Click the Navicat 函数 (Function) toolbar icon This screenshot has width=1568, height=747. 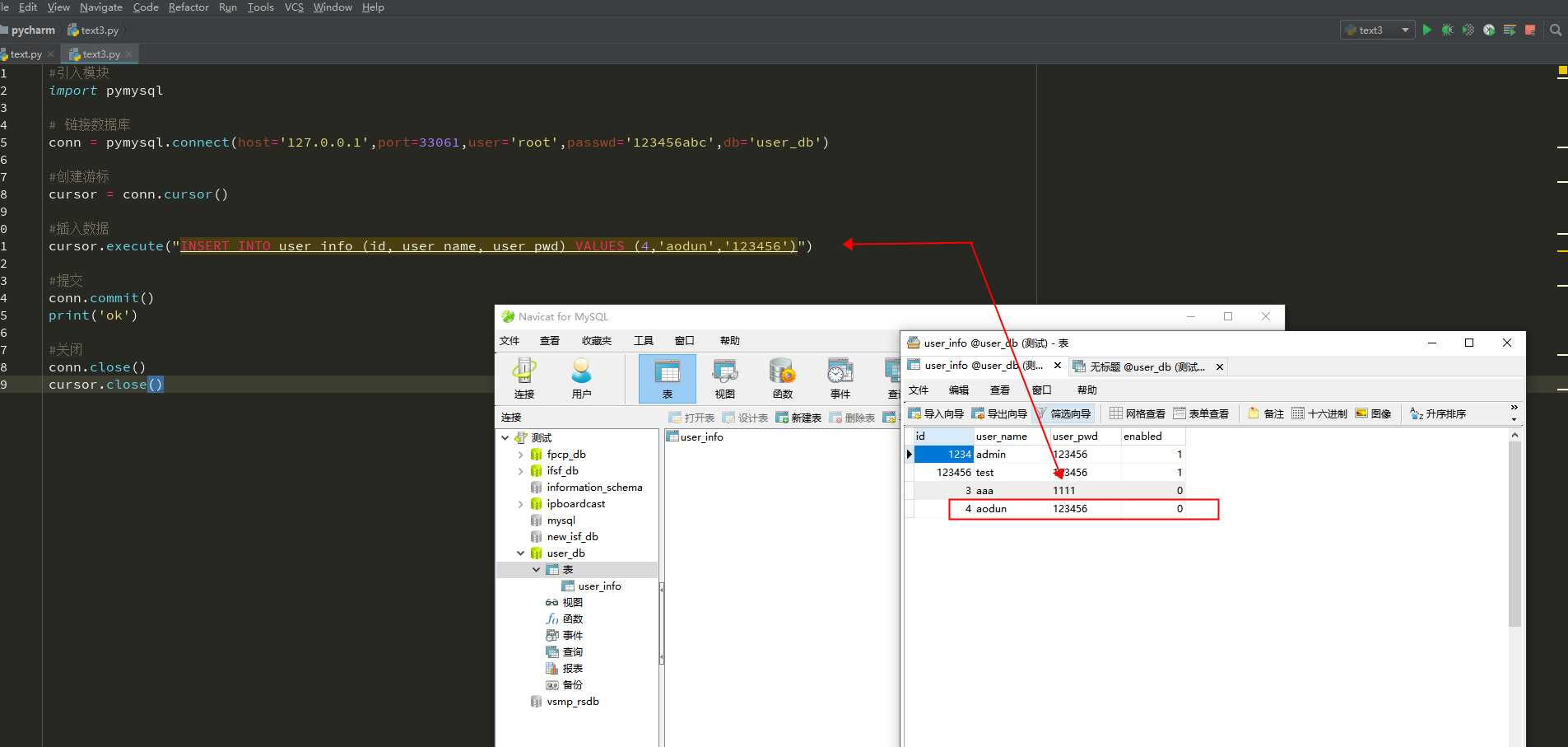(783, 379)
